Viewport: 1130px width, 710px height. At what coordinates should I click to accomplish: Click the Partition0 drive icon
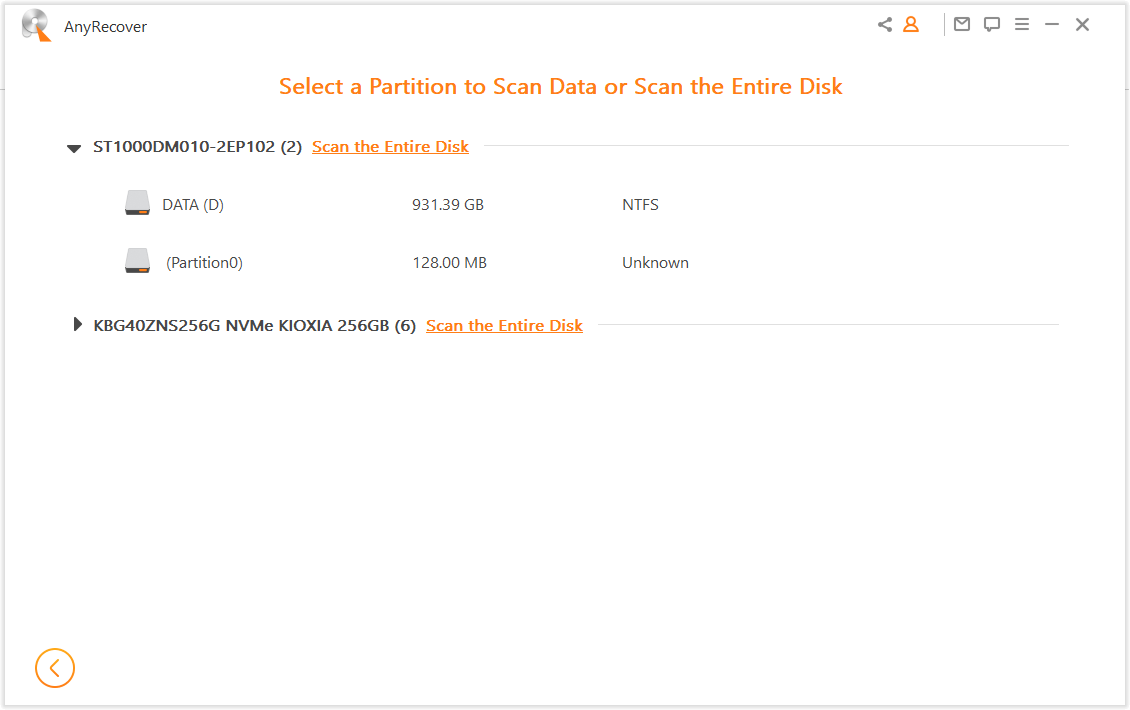[137, 260]
